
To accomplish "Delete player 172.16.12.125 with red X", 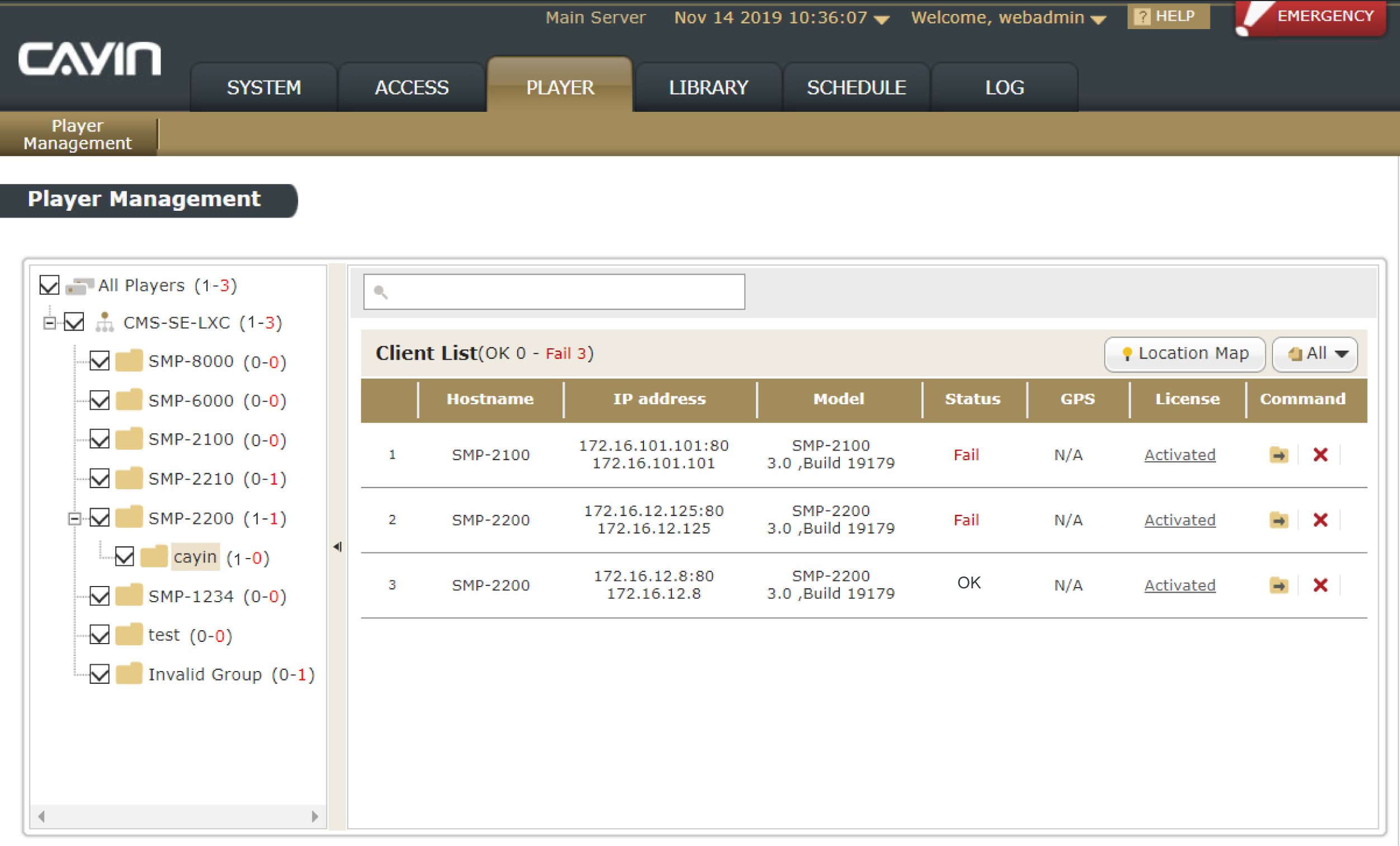I will pyautogui.click(x=1321, y=521).
